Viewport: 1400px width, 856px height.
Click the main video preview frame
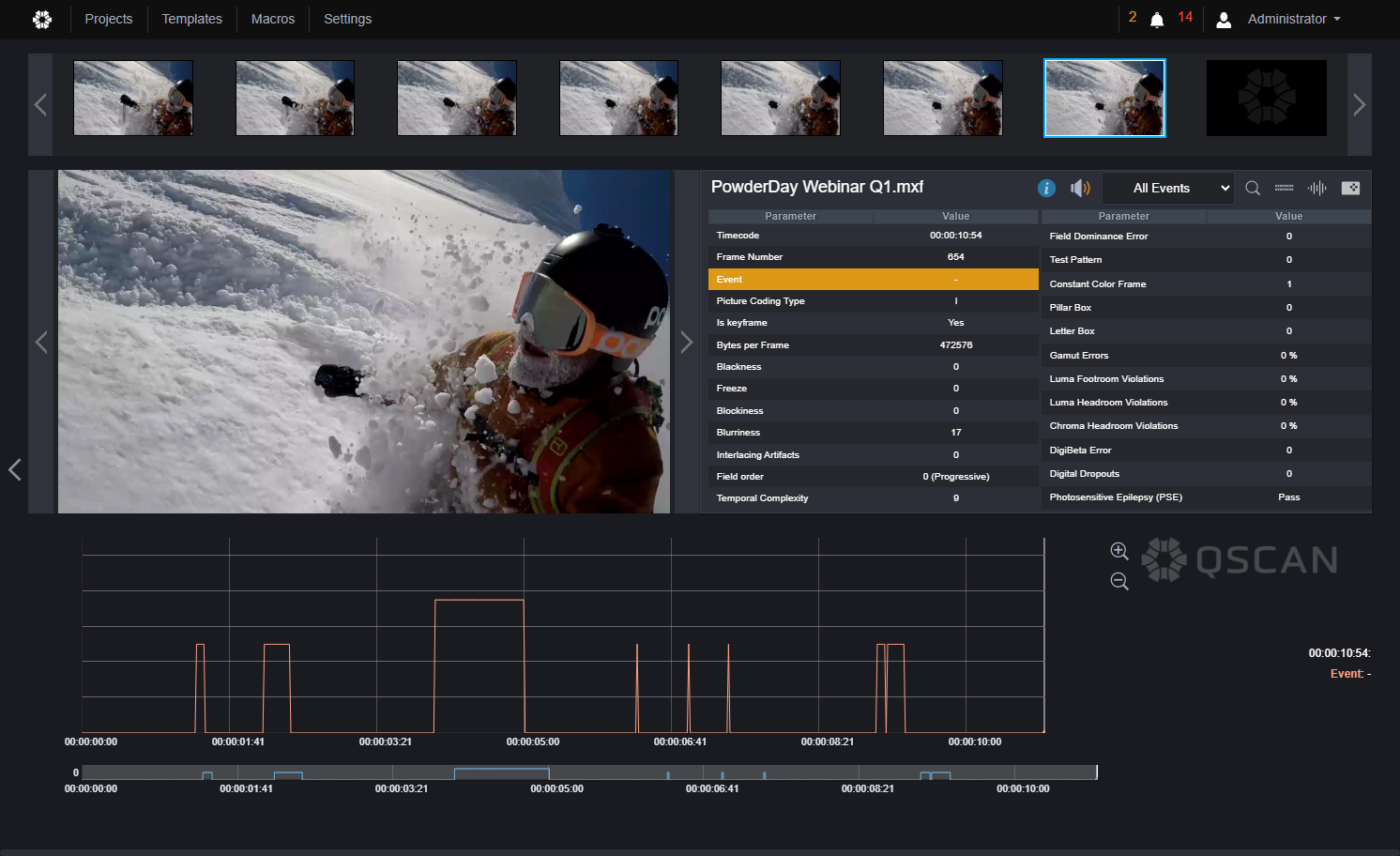(364, 342)
